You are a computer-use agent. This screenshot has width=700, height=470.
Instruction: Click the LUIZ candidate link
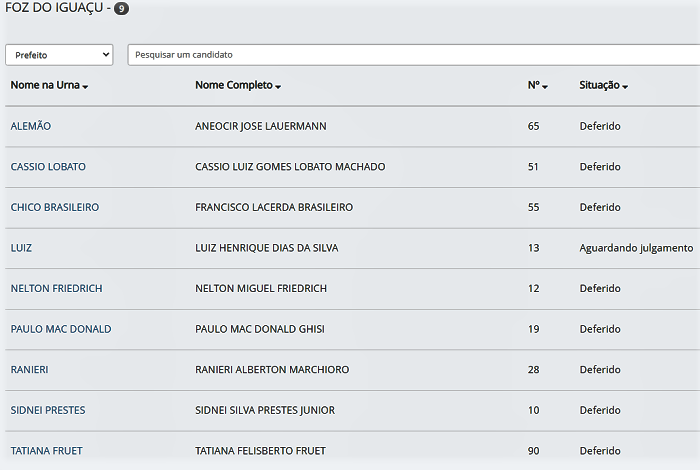click(21, 248)
